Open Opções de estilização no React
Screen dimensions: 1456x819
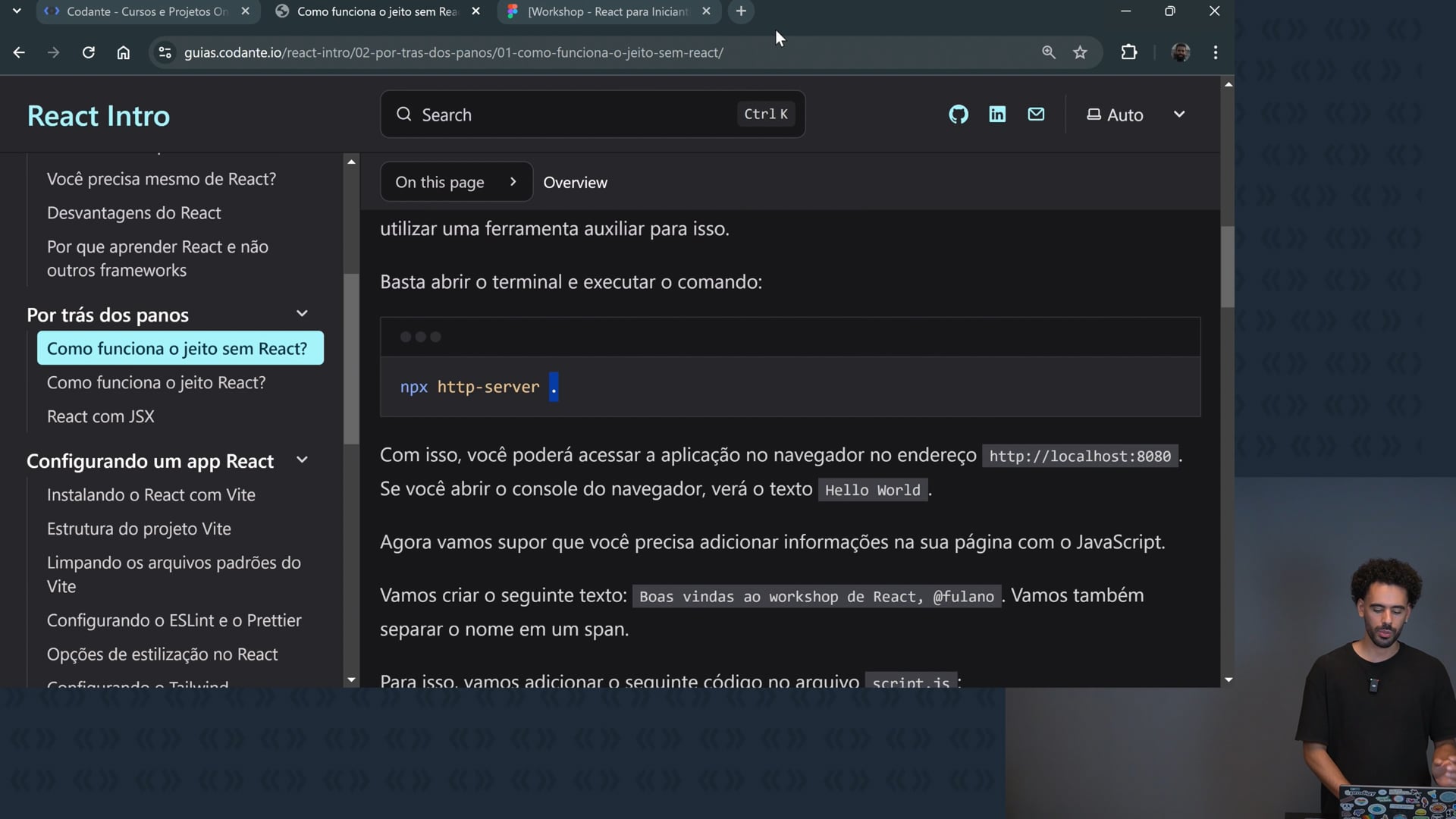[x=162, y=655]
